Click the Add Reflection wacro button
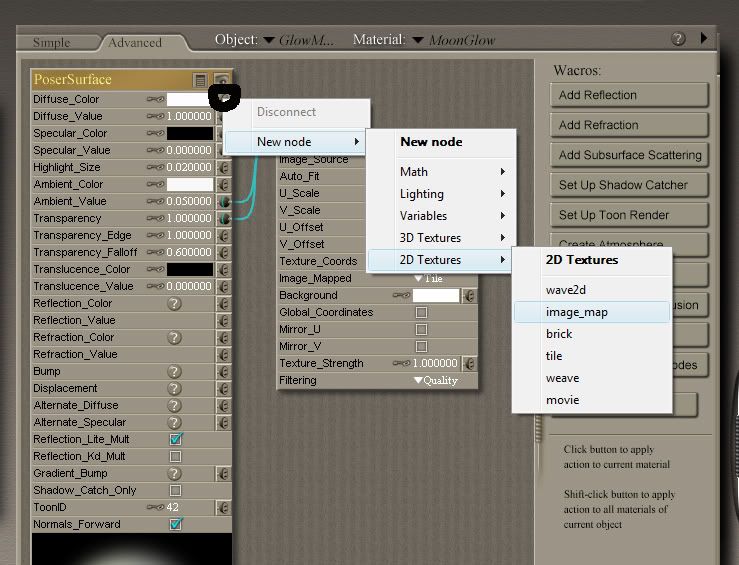 pos(629,95)
